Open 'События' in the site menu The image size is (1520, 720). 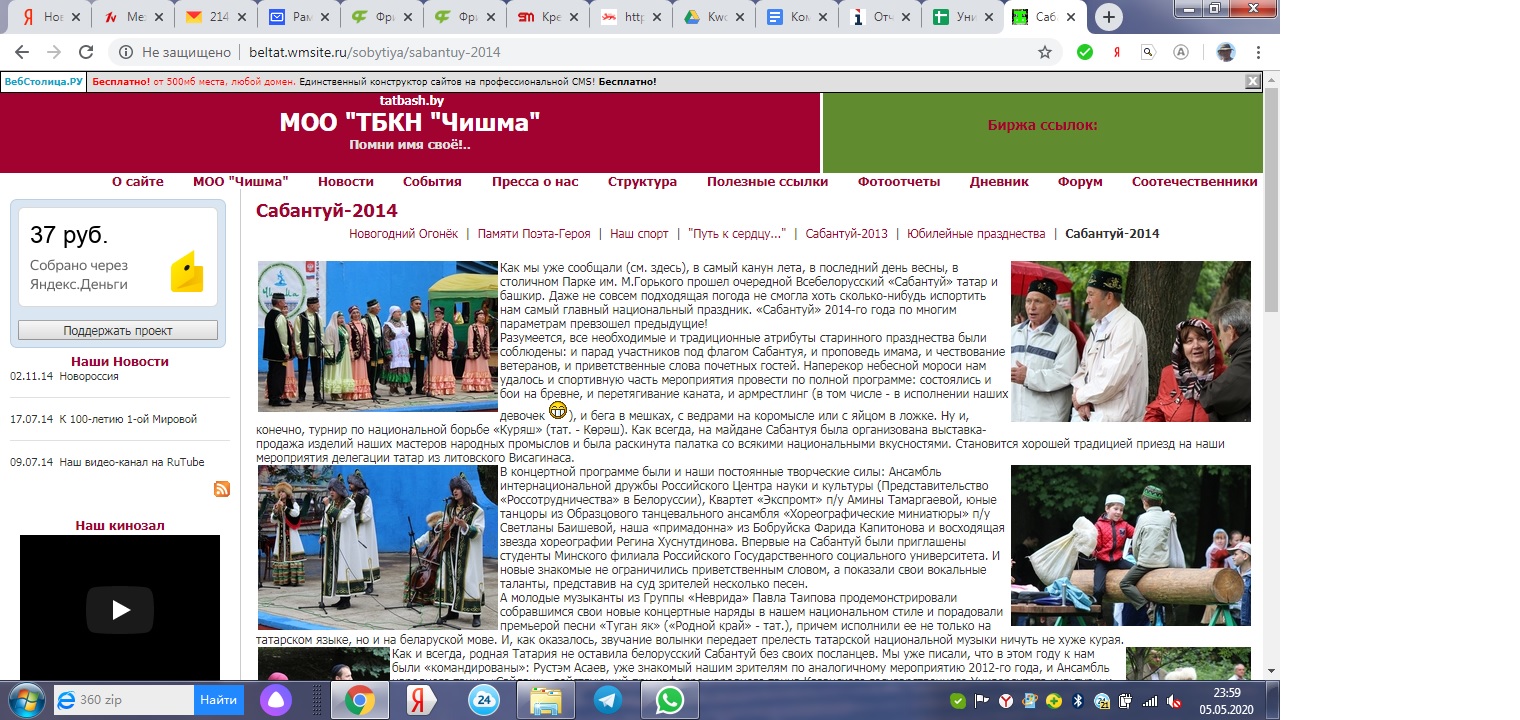(432, 182)
